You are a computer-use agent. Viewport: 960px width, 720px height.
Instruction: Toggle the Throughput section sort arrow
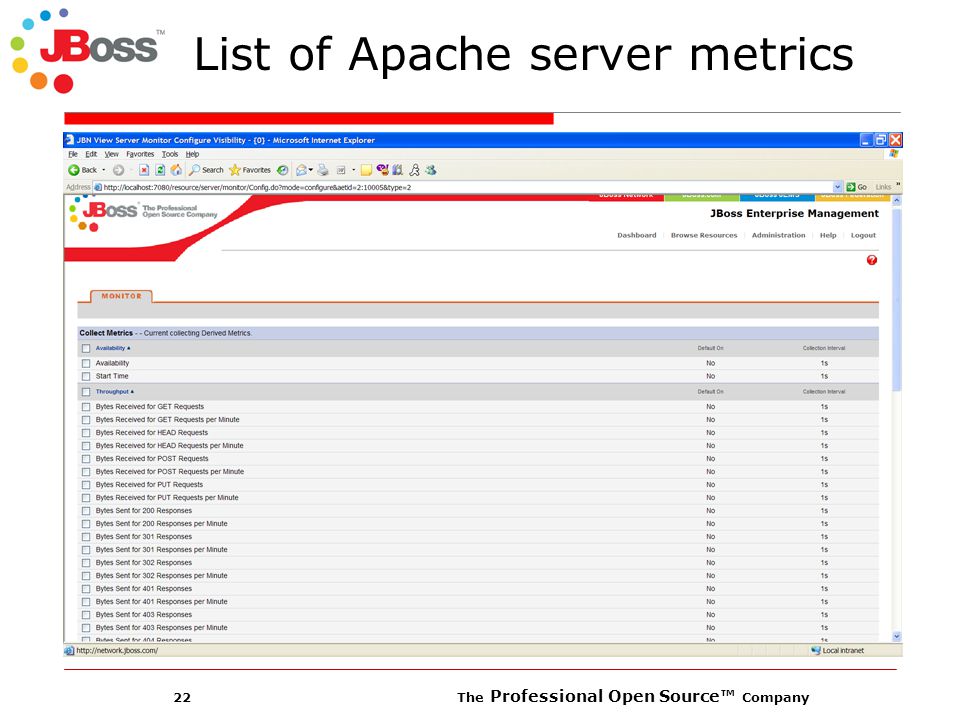[x=132, y=392]
